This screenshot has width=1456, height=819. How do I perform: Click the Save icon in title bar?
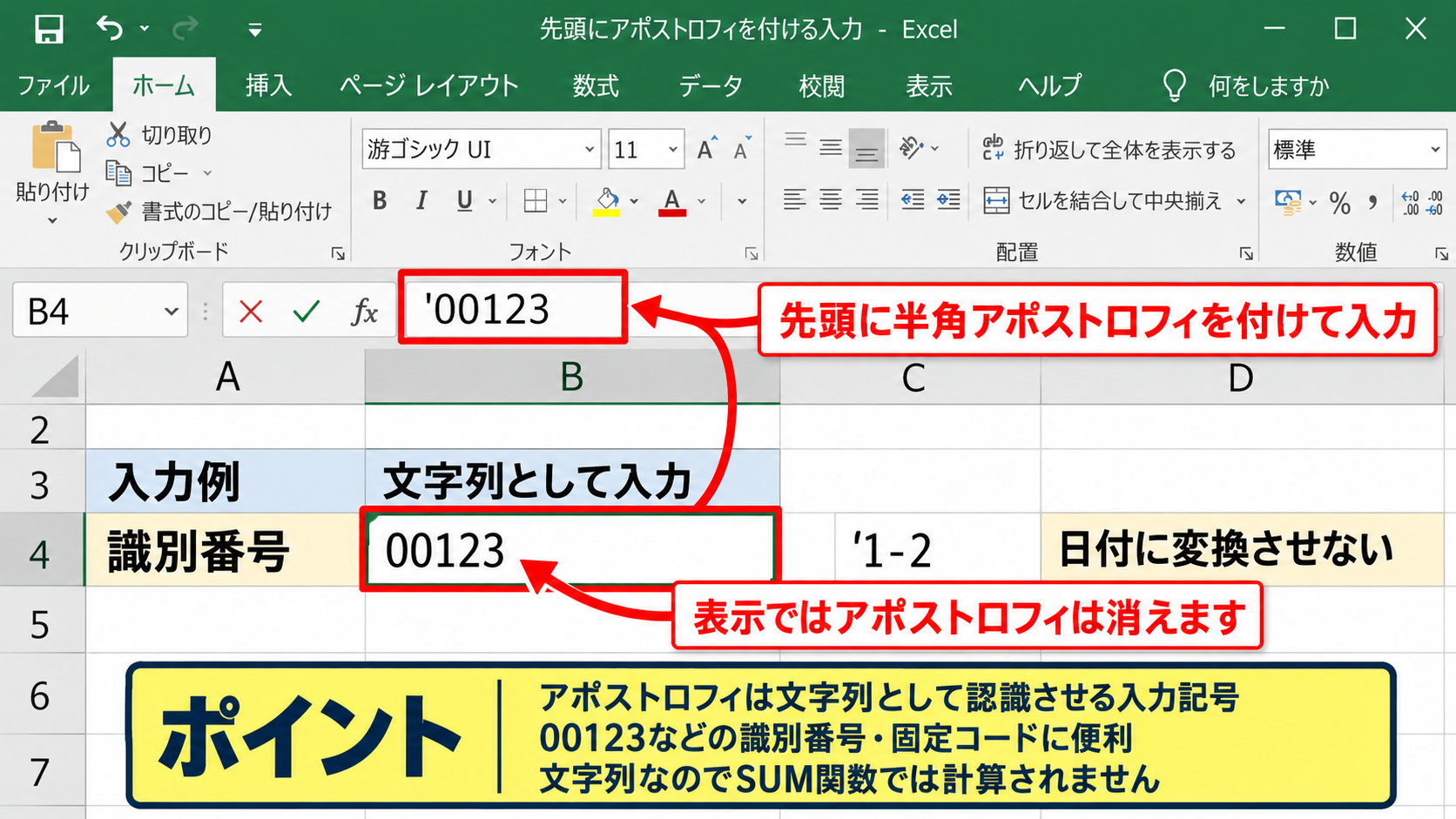[x=49, y=30]
